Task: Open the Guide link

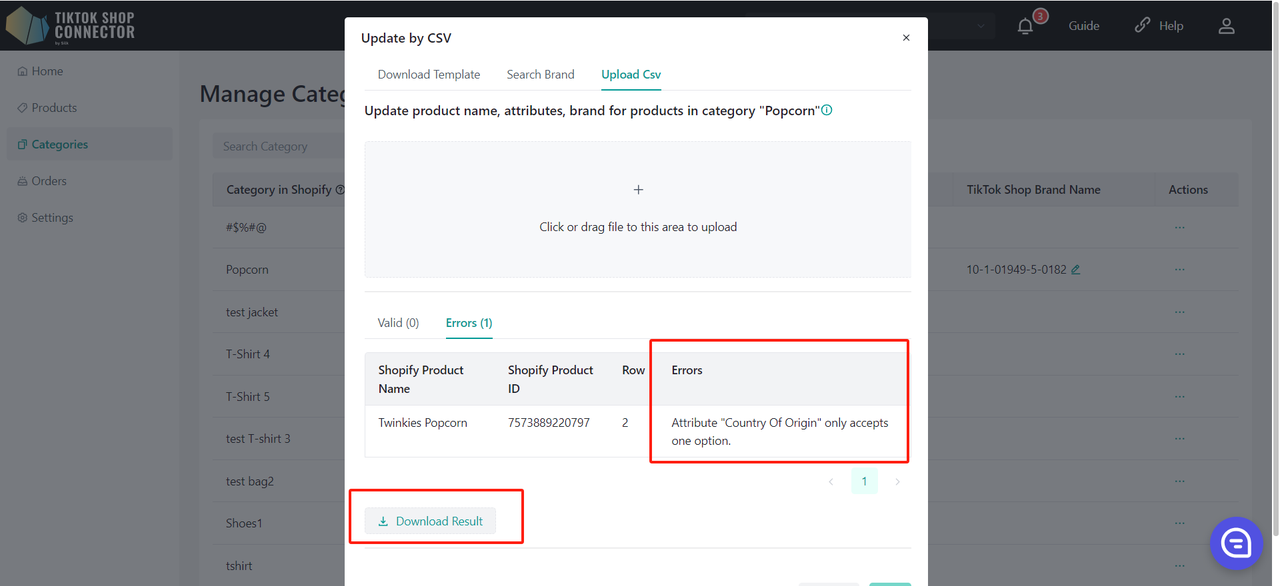Action: [x=1084, y=26]
